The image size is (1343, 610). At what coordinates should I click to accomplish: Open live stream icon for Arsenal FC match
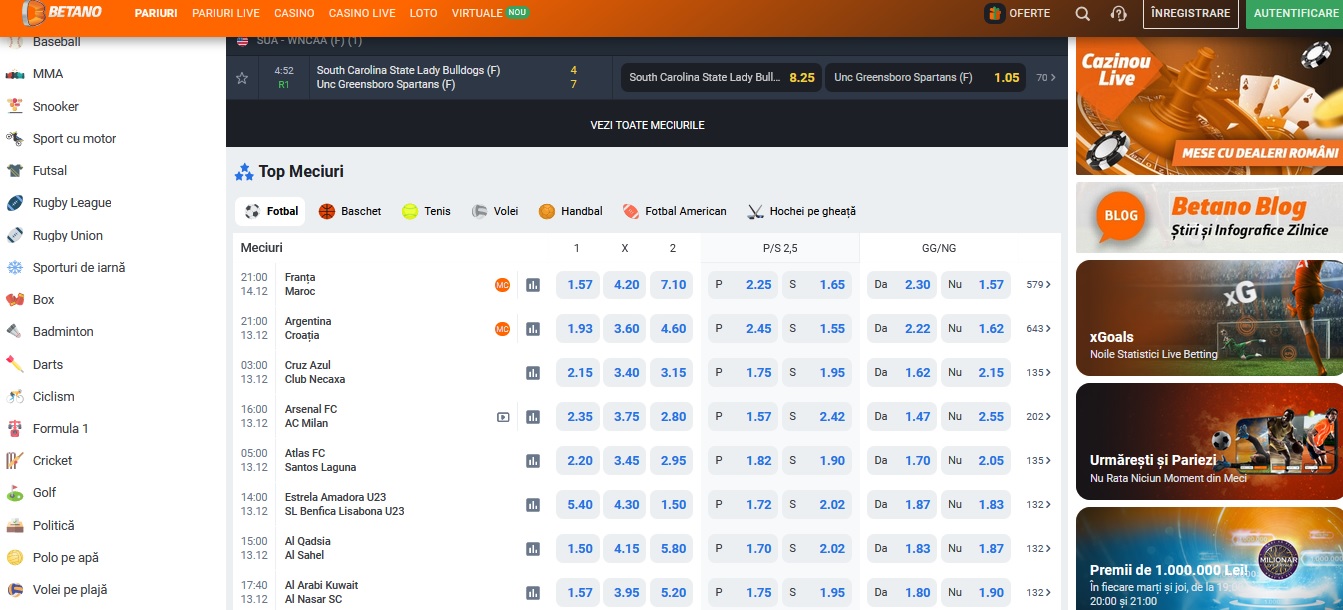[503, 417]
